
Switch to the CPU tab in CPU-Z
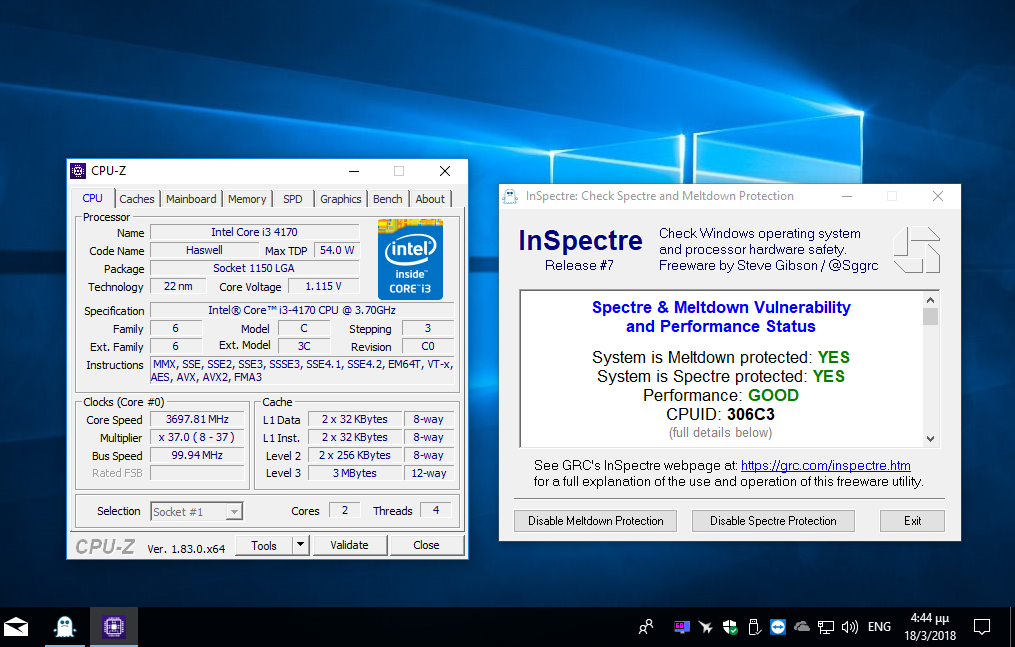[93, 198]
